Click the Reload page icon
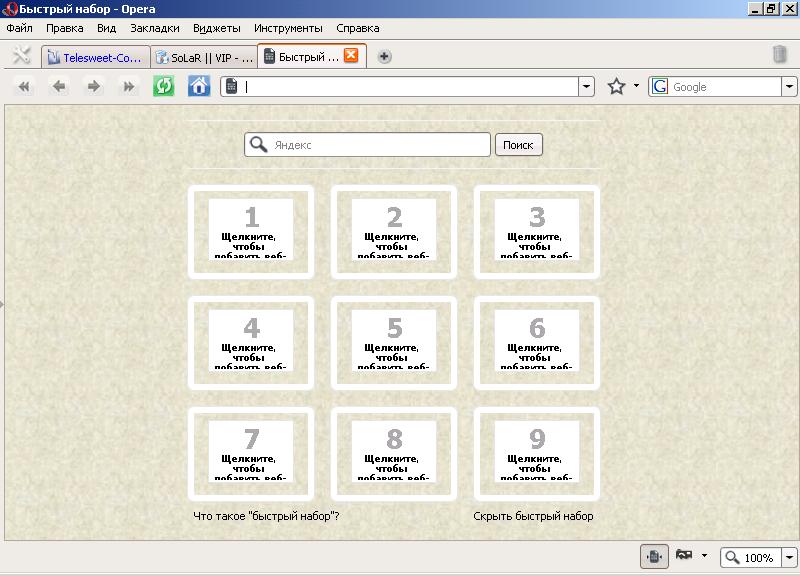Screen dimensions: 800x576 point(163,87)
